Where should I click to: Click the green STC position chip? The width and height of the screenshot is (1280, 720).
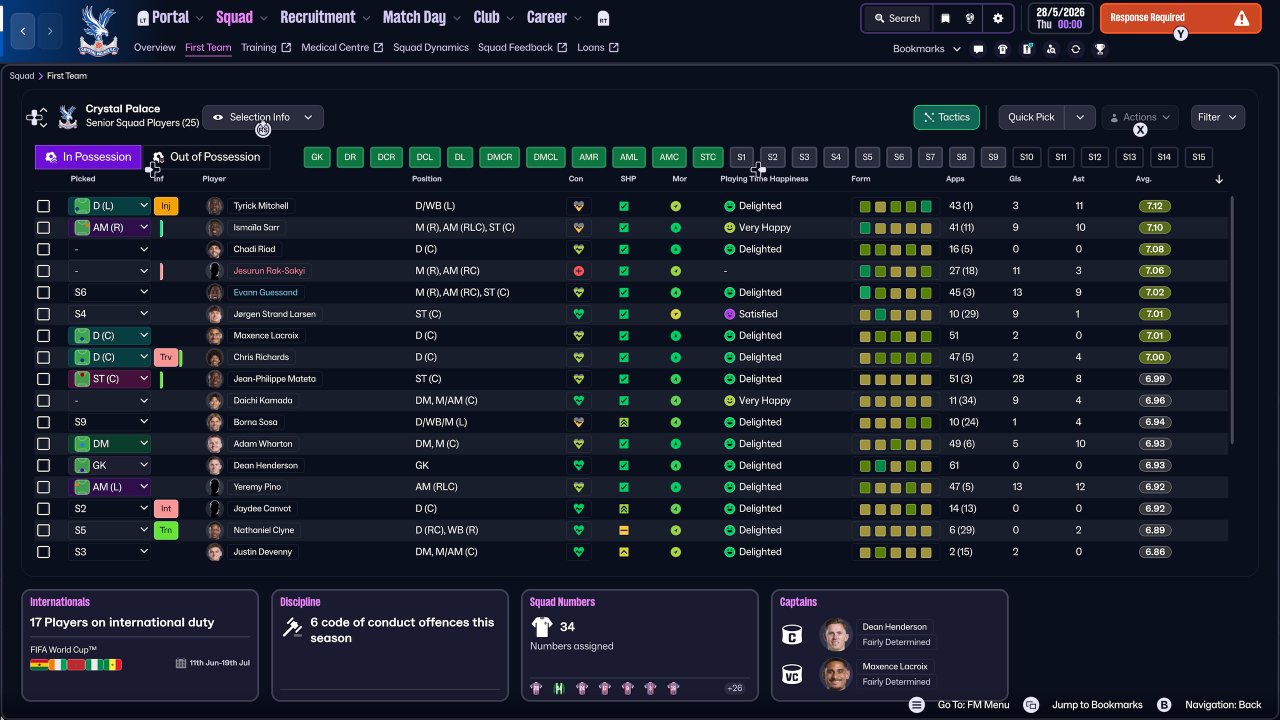[x=708, y=157]
